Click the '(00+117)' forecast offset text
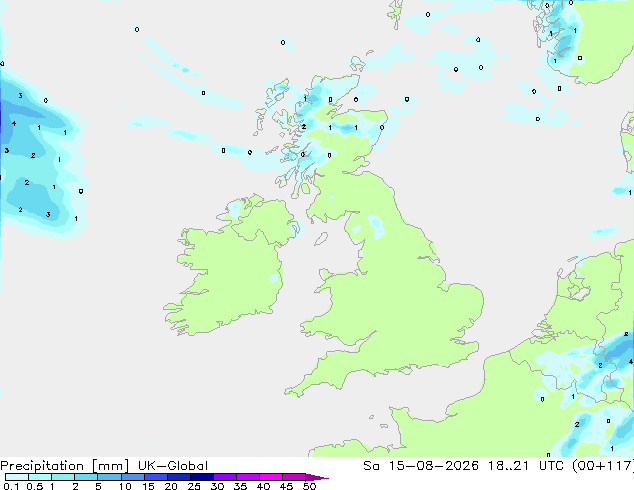 coord(603,466)
